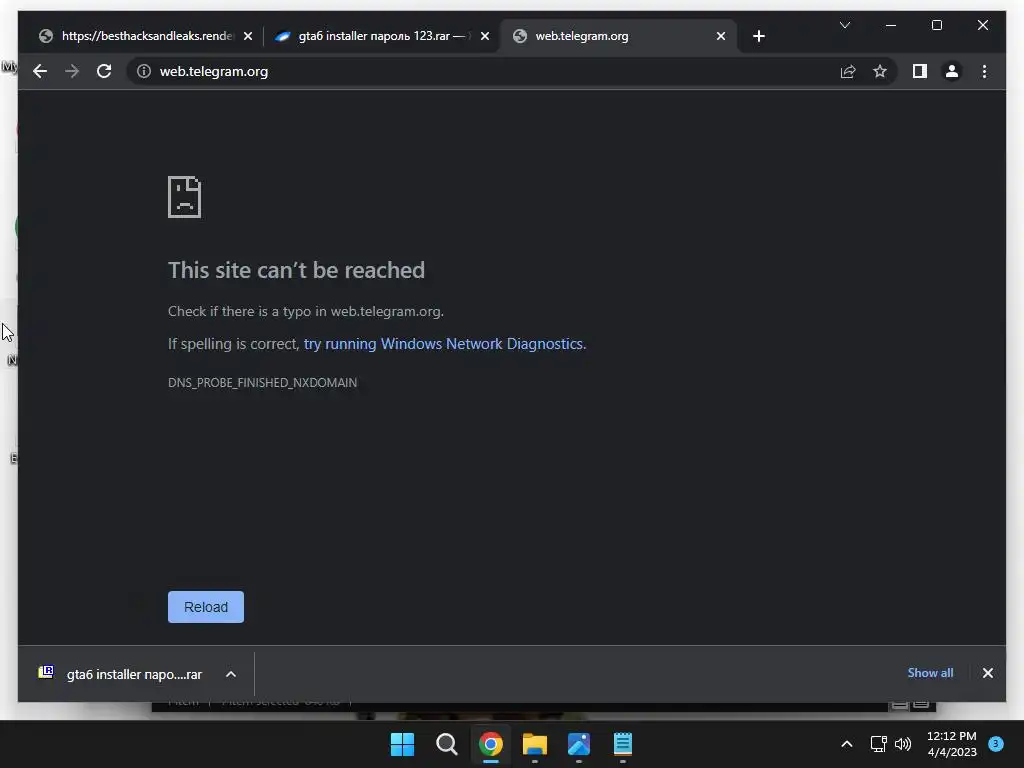This screenshot has height=768, width=1024.
Task: Open the clock and calendar flyout
Action: coord(952,744)
